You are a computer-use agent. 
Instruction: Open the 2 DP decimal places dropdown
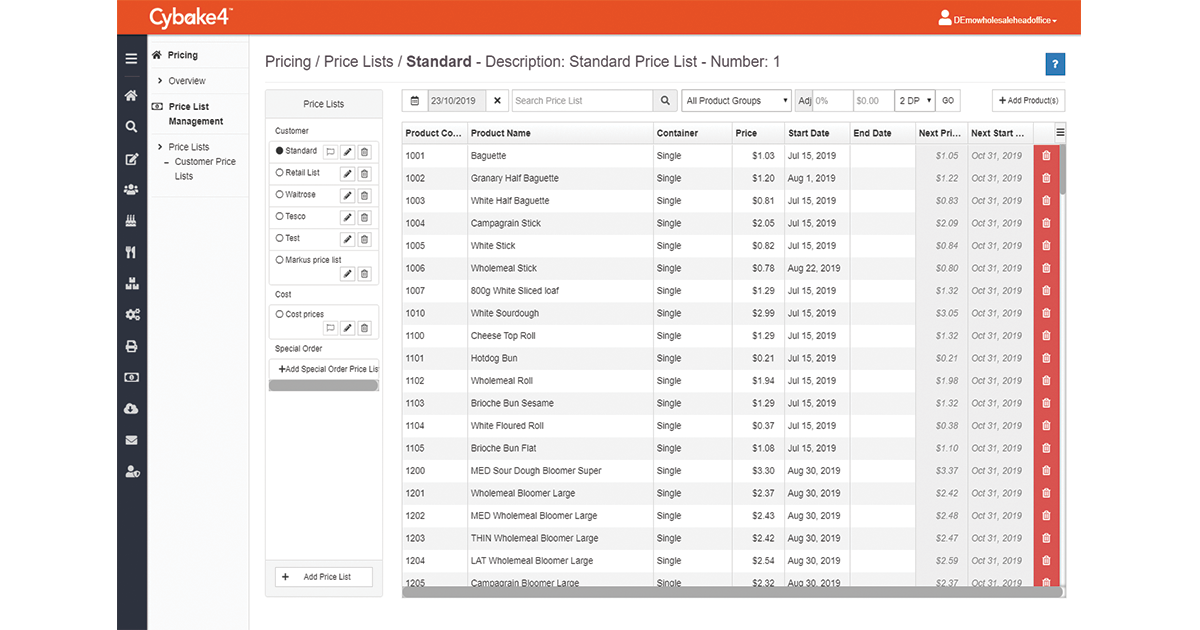(914, 101)
